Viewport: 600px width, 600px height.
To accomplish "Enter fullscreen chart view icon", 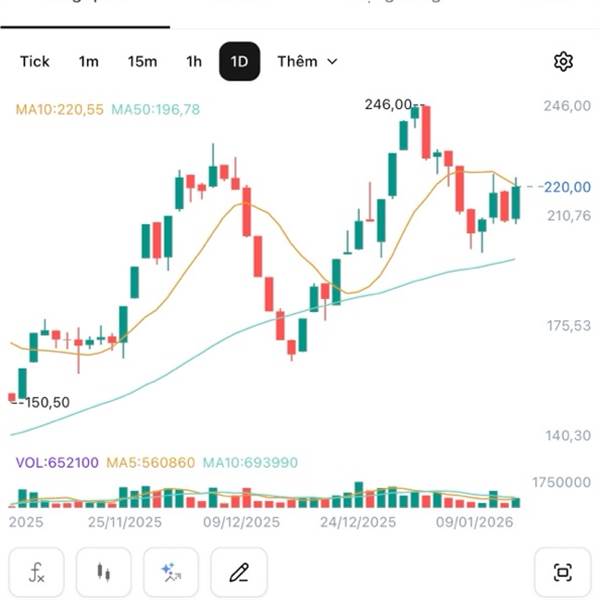I will pos(562,573).
